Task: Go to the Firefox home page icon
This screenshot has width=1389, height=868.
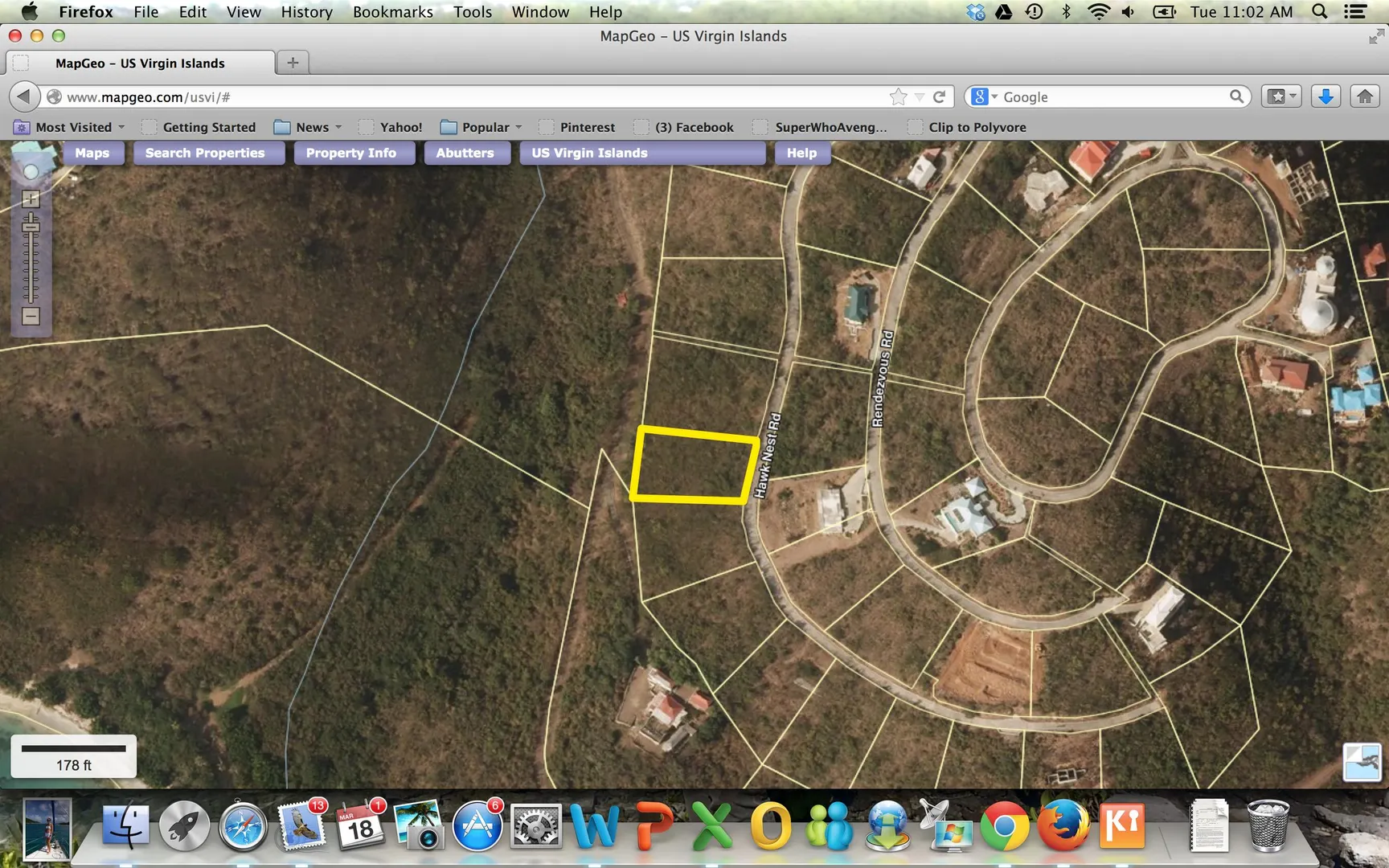Action: pyautogui.click(x=1365, y=96)
